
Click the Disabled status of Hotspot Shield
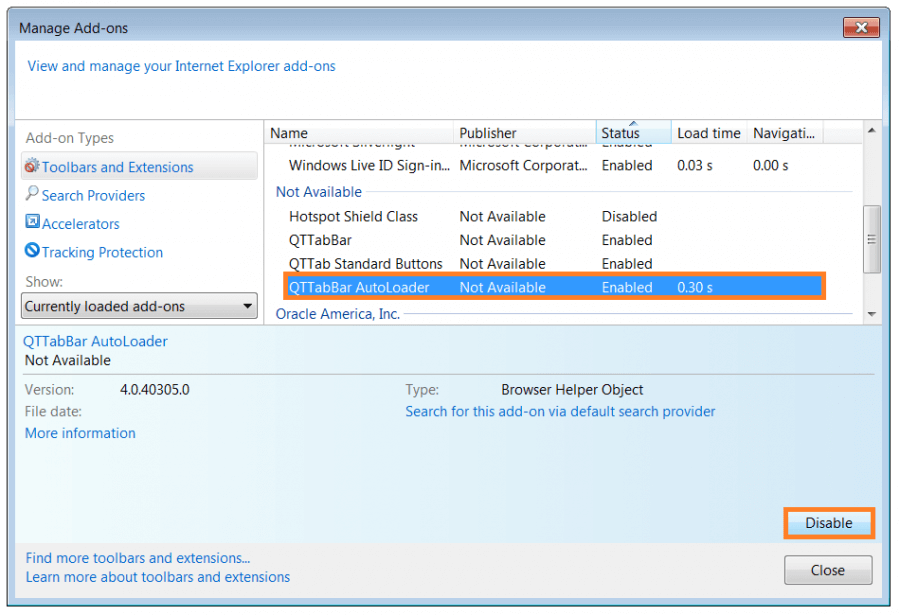[629, 216]
